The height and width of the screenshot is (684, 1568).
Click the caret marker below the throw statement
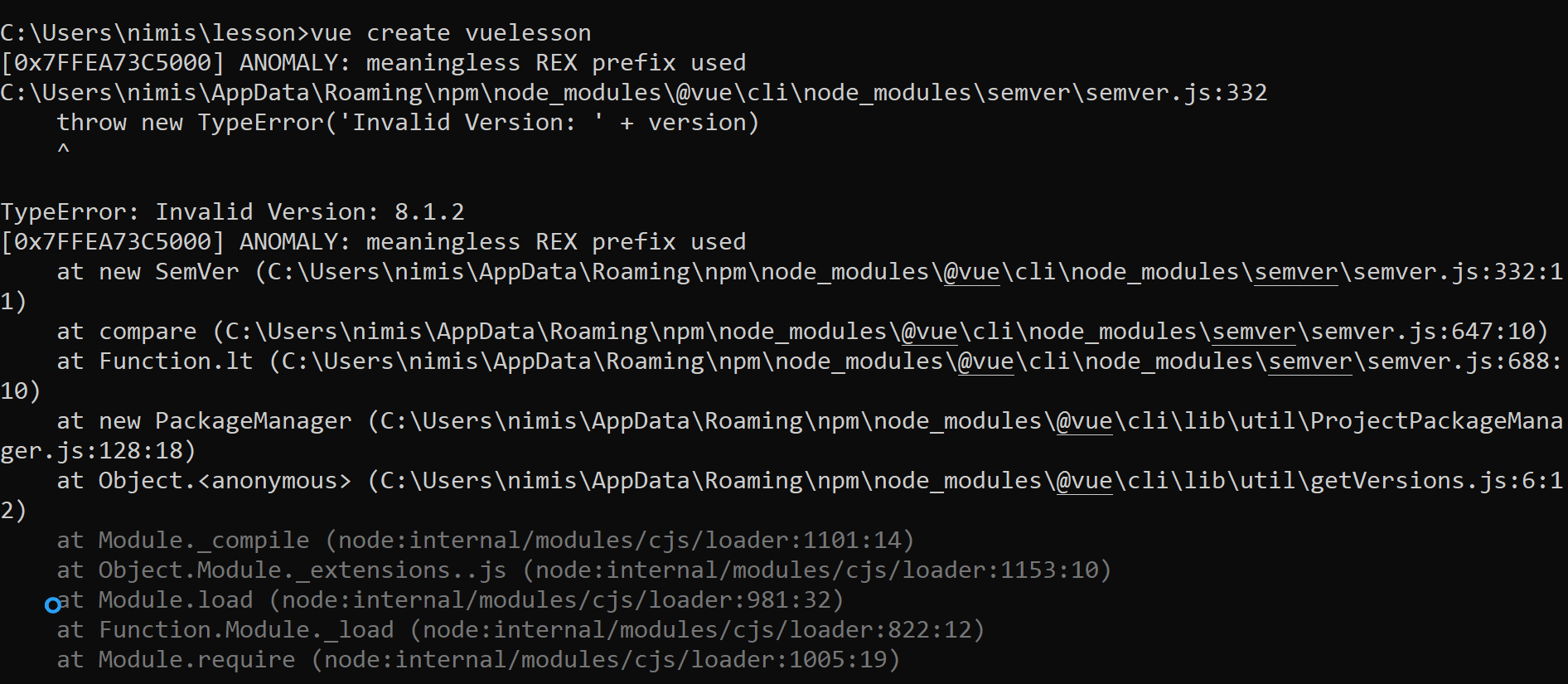point(63,150)
